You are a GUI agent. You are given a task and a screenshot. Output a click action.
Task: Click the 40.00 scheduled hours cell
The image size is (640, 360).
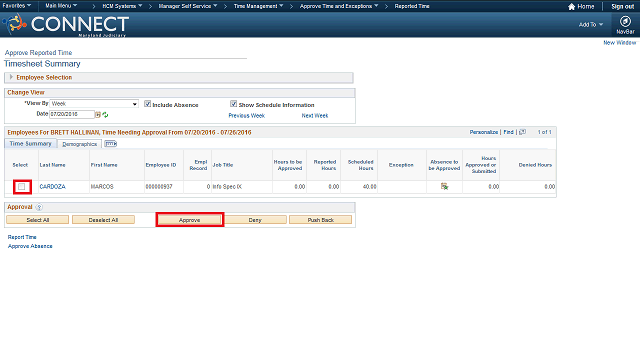[370, 187]
